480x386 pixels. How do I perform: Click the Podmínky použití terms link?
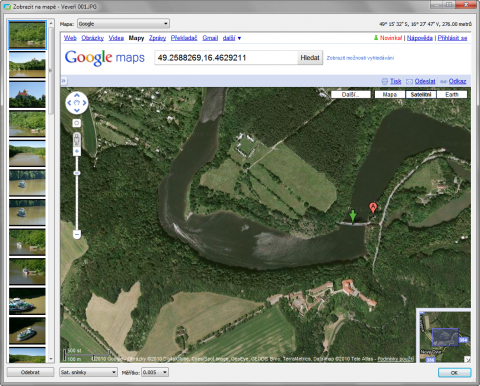pos(395,359)
